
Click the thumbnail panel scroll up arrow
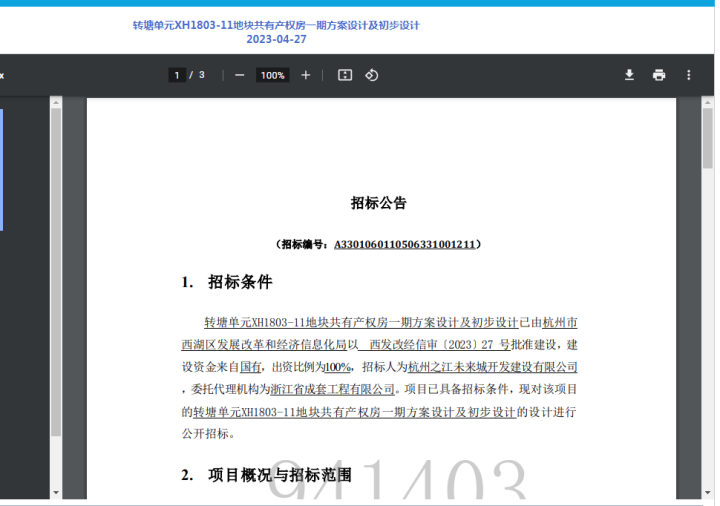click(56, 103)
